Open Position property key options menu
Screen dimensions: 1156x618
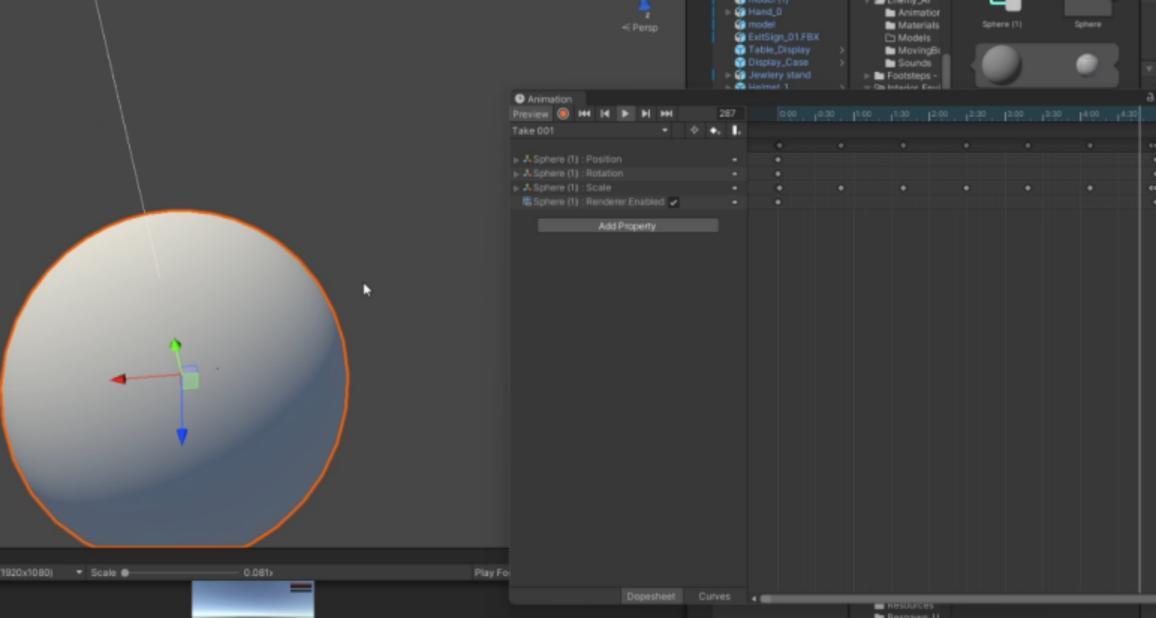tap(734, 159)
